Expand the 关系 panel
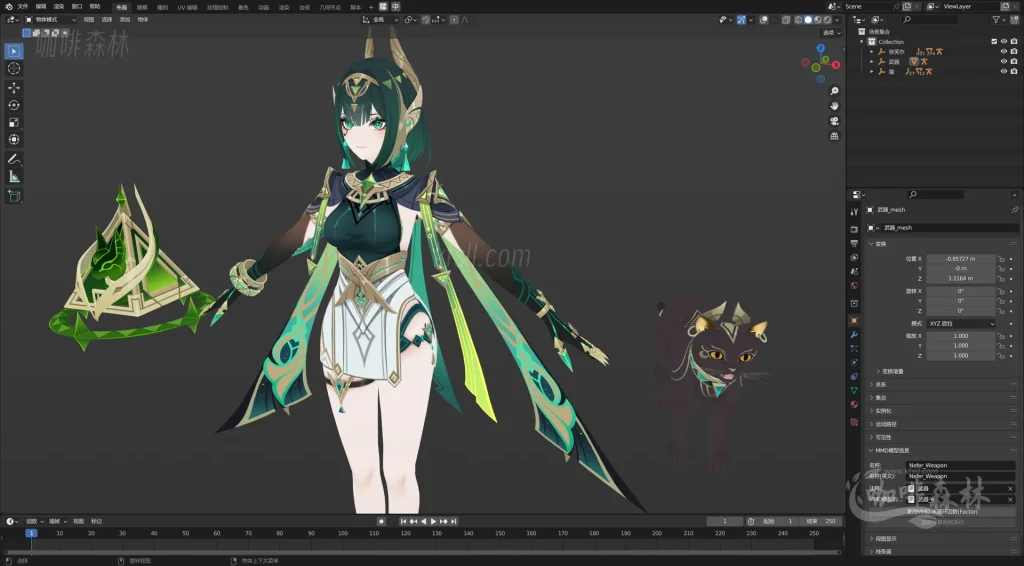The image size is (1024, 566). pyautogui.click(x=880, y=385)
